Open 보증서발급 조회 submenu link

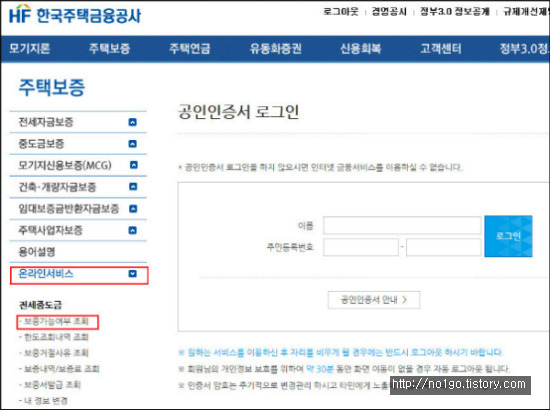(52, 385)
